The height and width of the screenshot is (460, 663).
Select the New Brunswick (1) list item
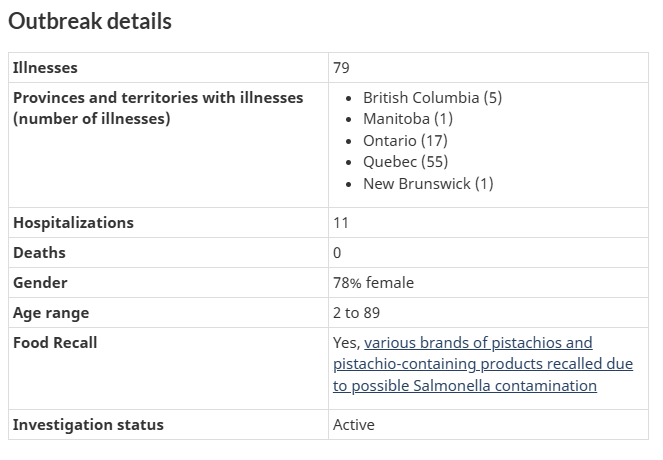[x=428, y=183]
